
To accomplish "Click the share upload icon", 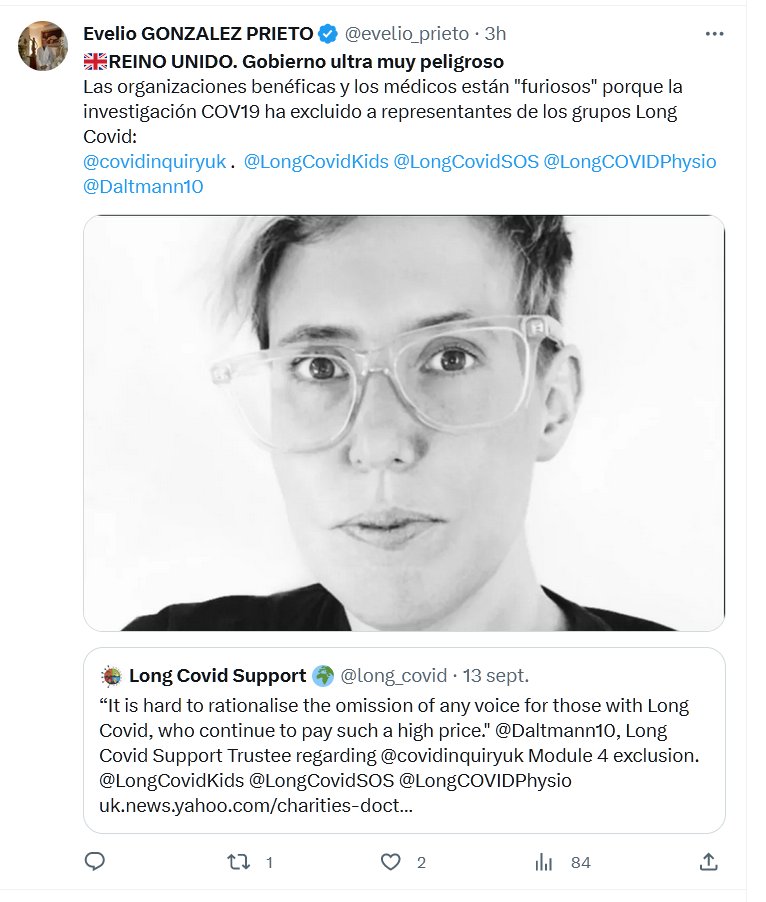I will click(x=708, y=861).
